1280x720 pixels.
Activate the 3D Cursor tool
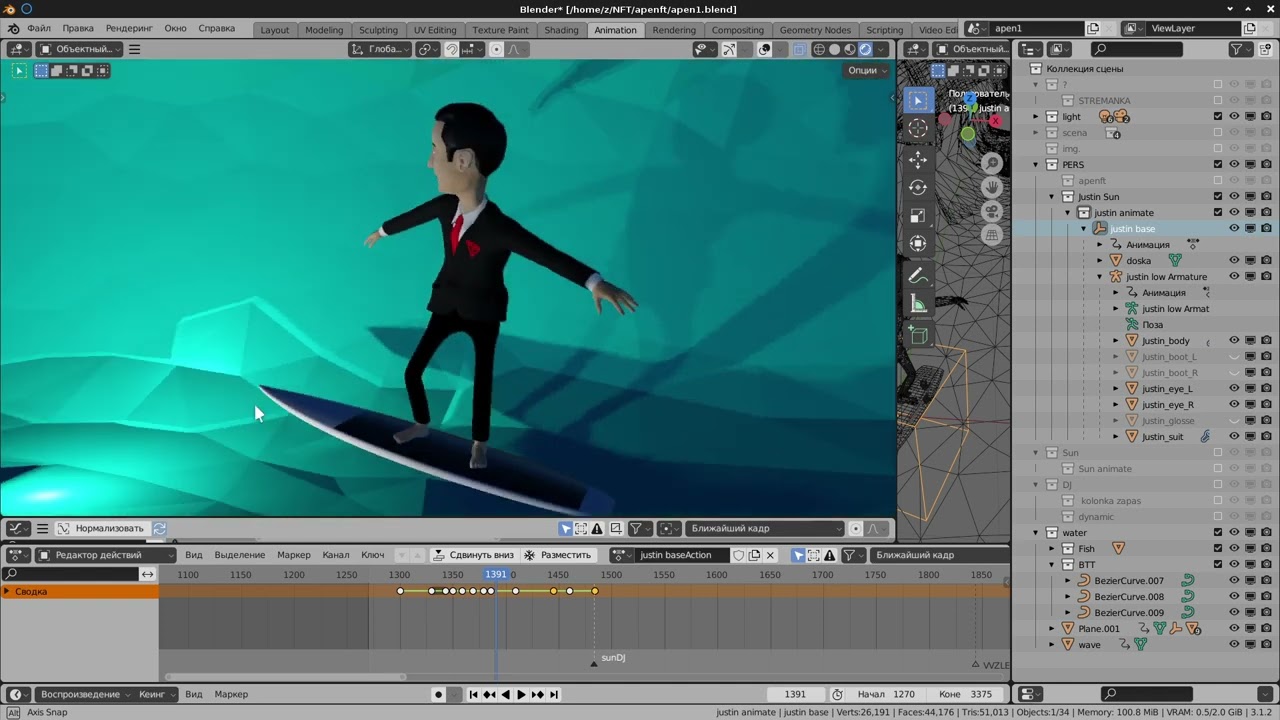click(918, 128)
